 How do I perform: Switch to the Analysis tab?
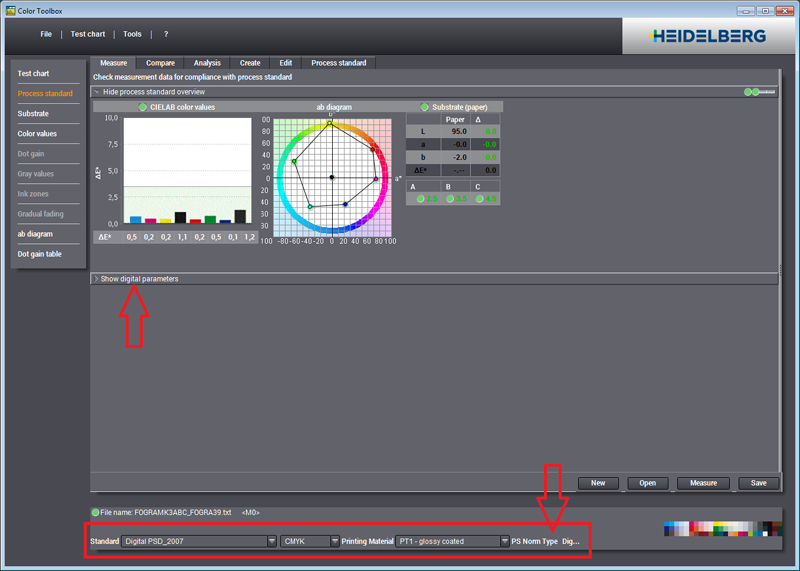tap(207, 63)
